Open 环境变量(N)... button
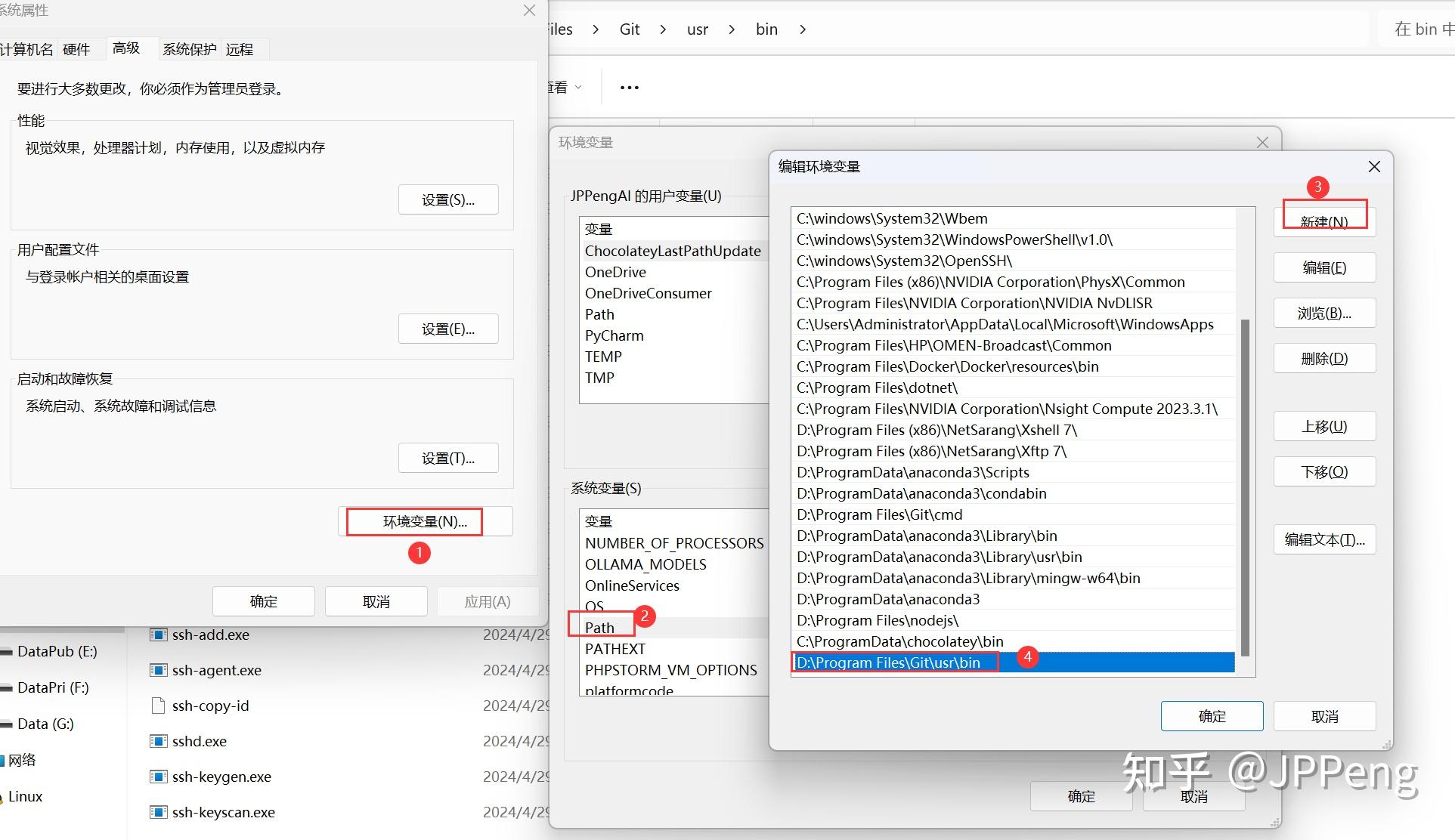This screenshot has width=1455, height=840. (425, 521)
